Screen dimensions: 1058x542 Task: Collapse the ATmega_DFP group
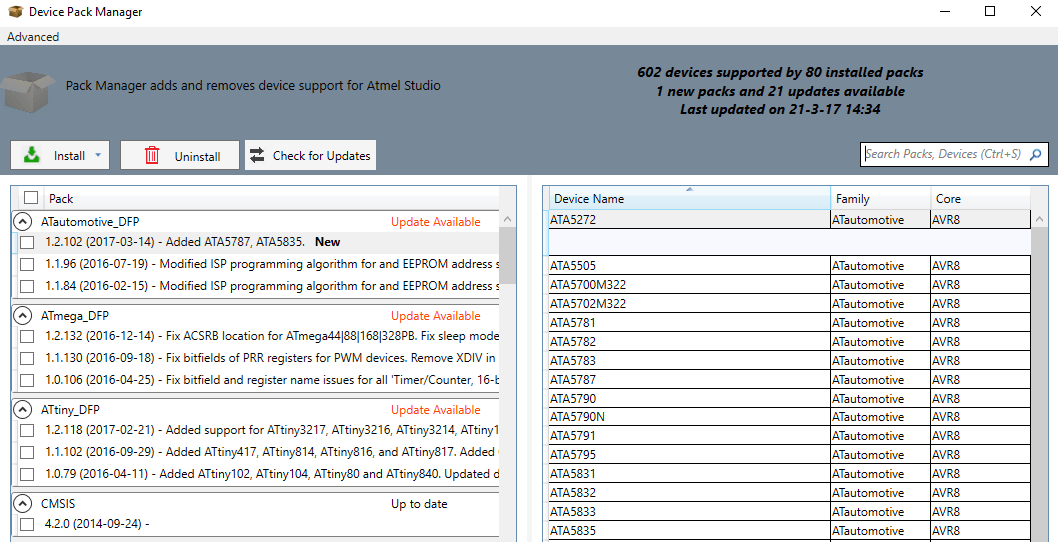[x=23, y=315]
